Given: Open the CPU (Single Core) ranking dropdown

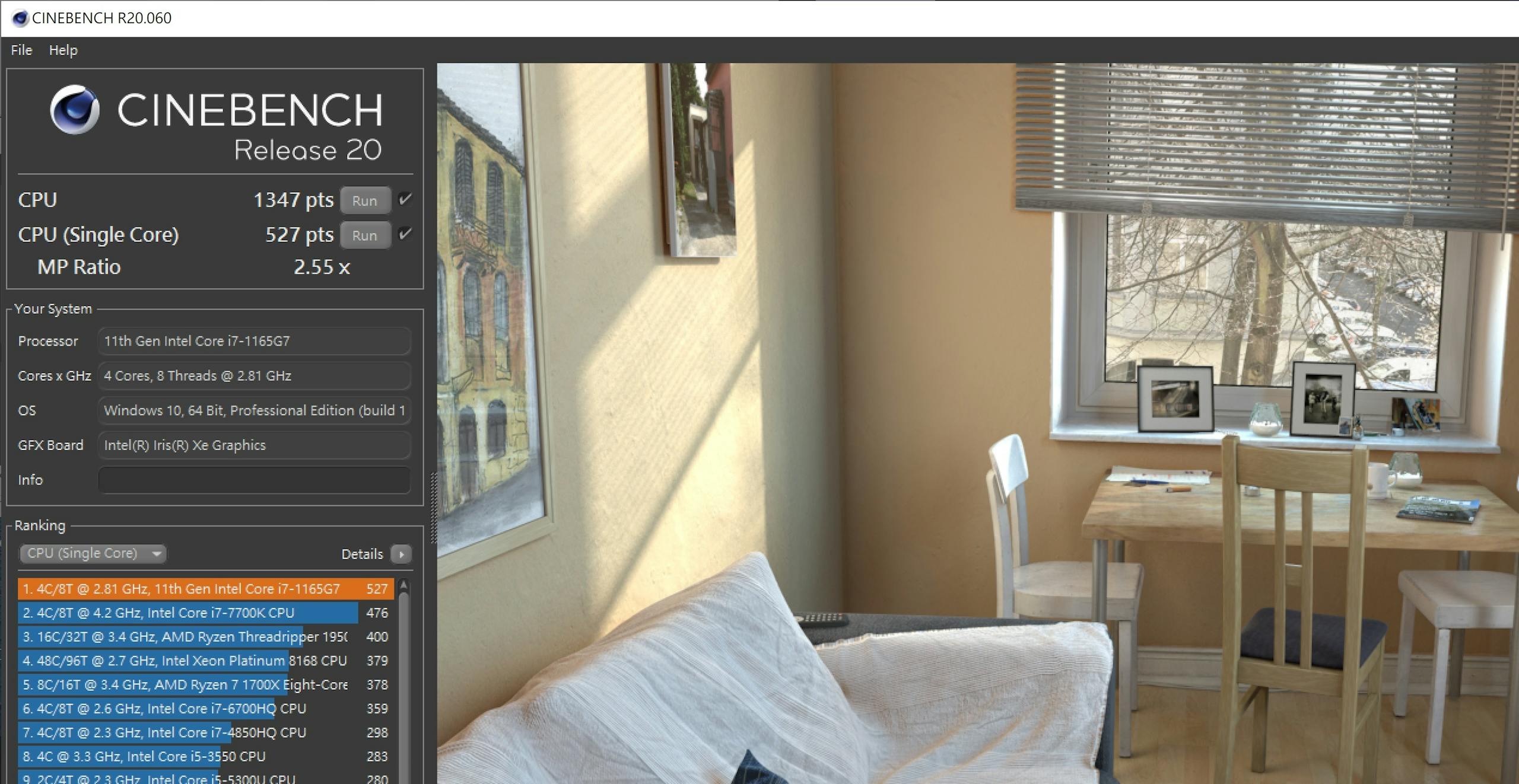Looking at the screenshot, I should (93, 553).
